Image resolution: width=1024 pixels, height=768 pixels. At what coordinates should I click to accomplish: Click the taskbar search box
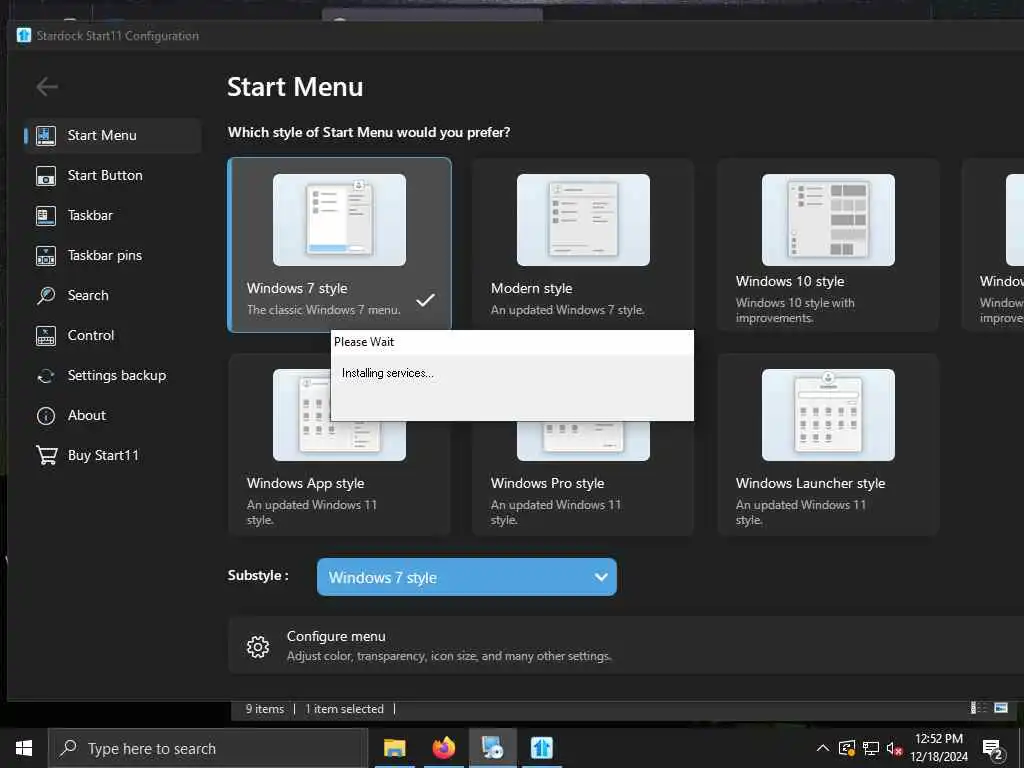tap(208, 748)
